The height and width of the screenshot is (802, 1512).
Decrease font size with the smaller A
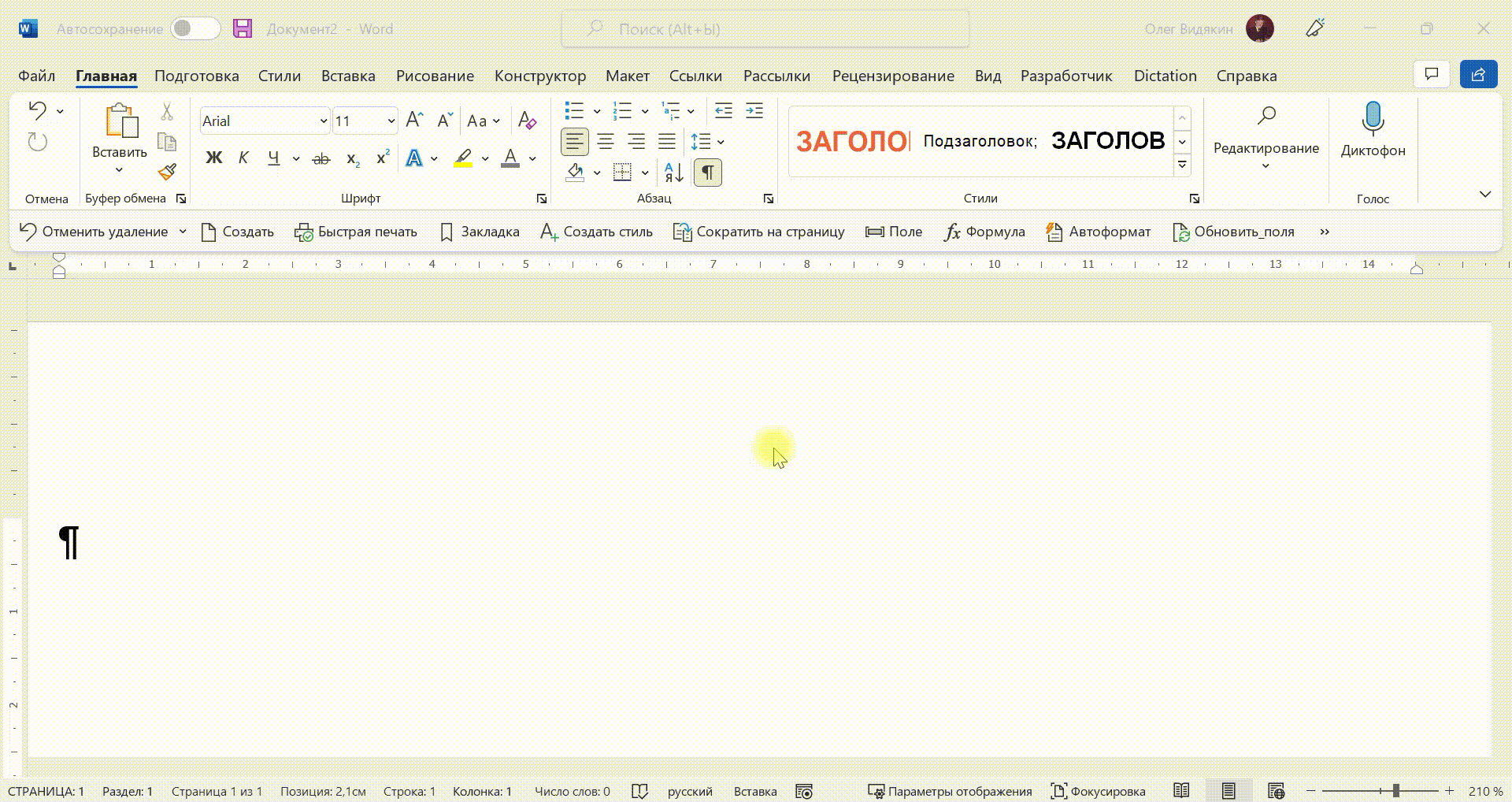(445, 121)
